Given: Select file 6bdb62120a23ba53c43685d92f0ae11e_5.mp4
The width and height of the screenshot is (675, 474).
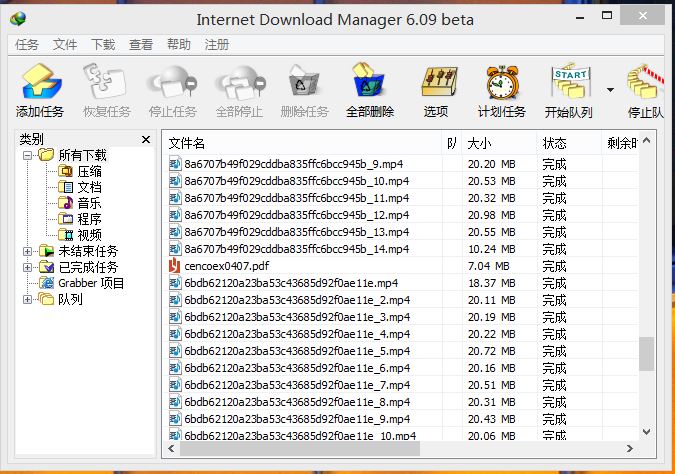Looking at the screenshot, I should click(297, 351).
